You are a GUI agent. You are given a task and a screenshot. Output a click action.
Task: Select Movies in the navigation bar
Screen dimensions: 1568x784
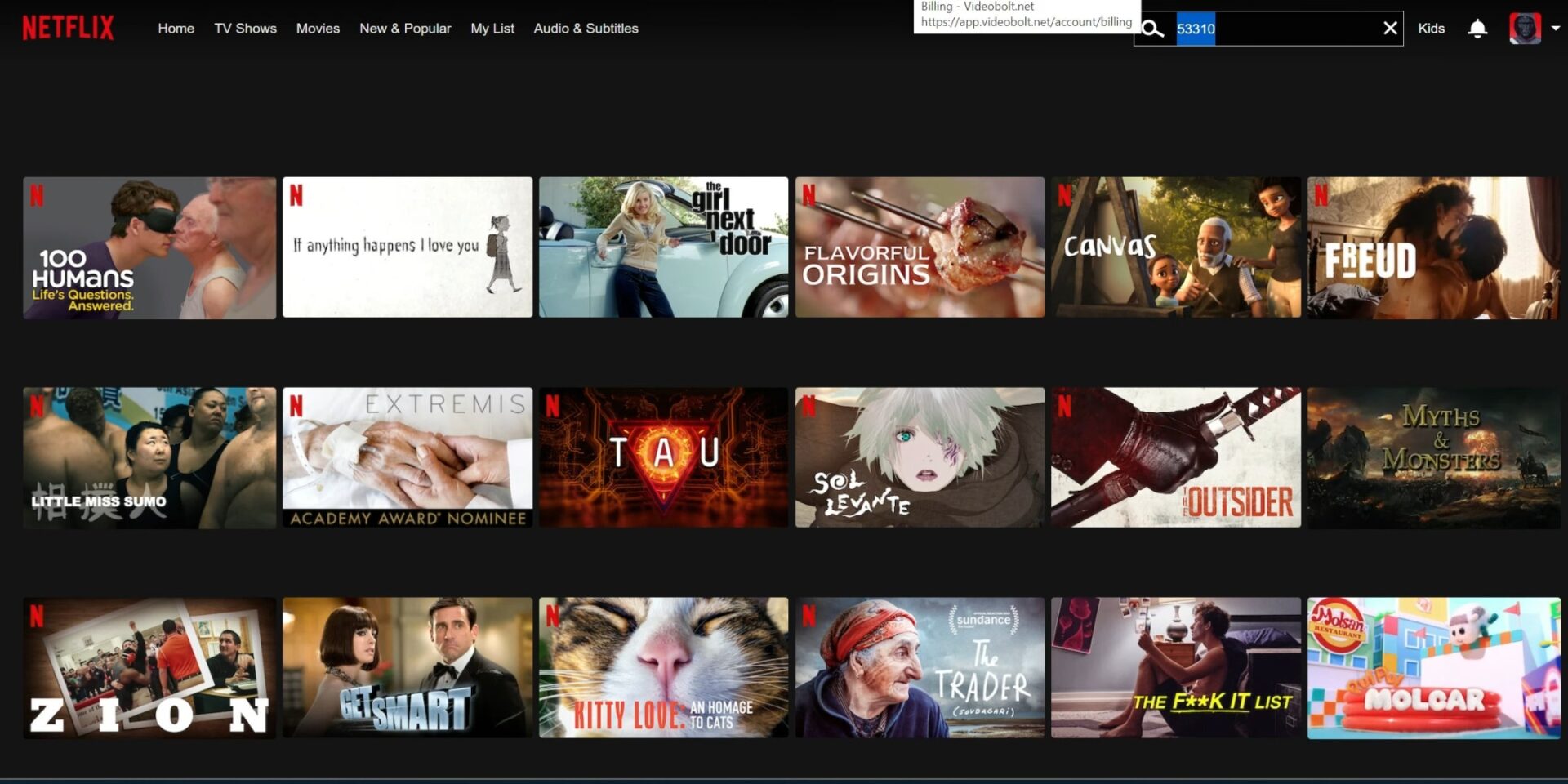point(318,28)
